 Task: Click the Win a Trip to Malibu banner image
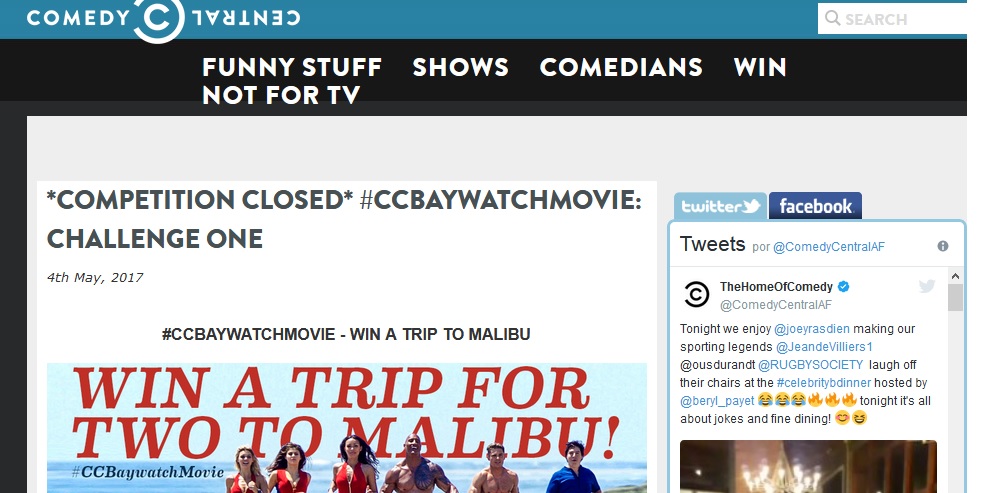click(347, 428)
